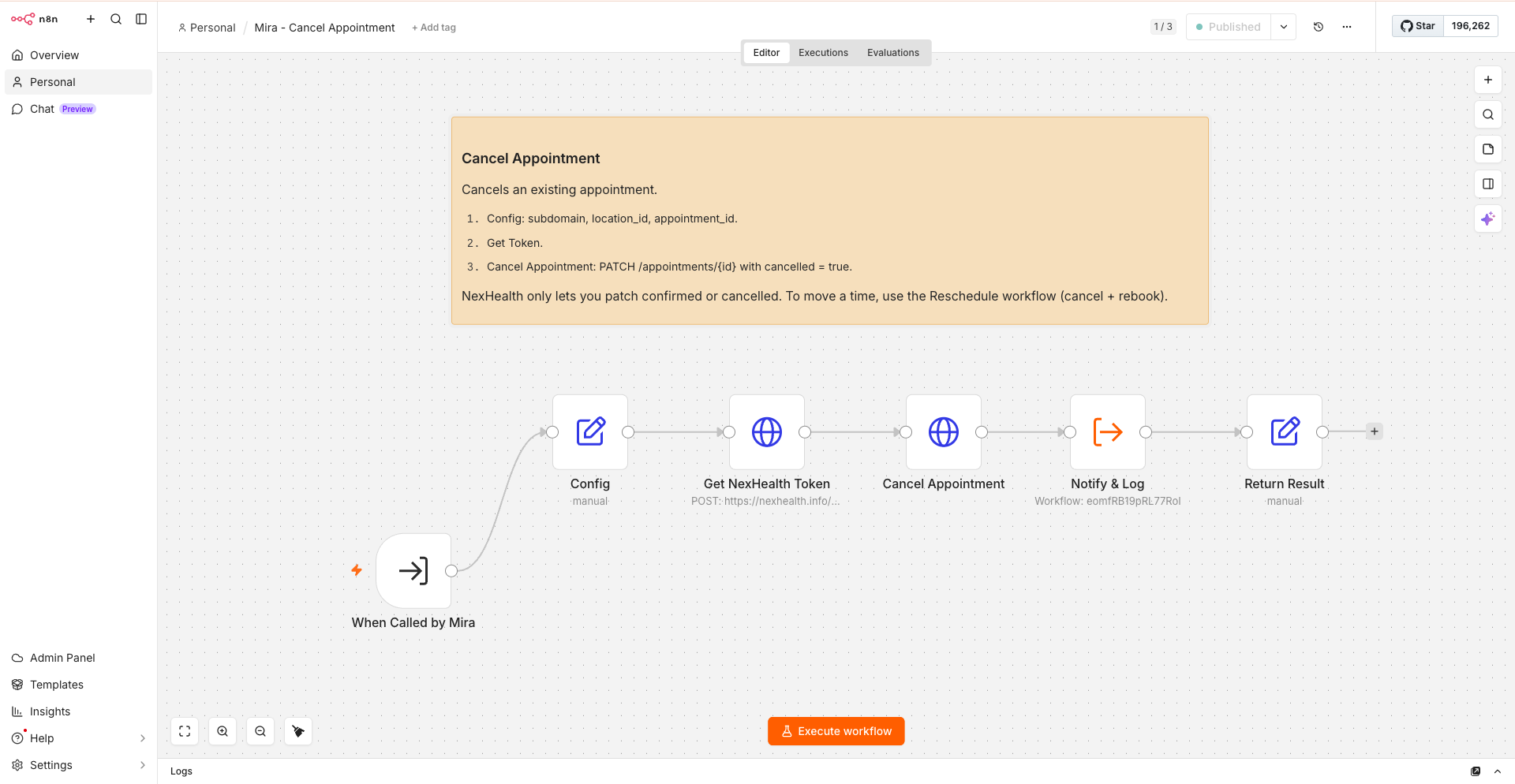This screenshot has width=1515, height=784.
Task: Open search from sidebar magnifier icon
Action: [116, 19]
